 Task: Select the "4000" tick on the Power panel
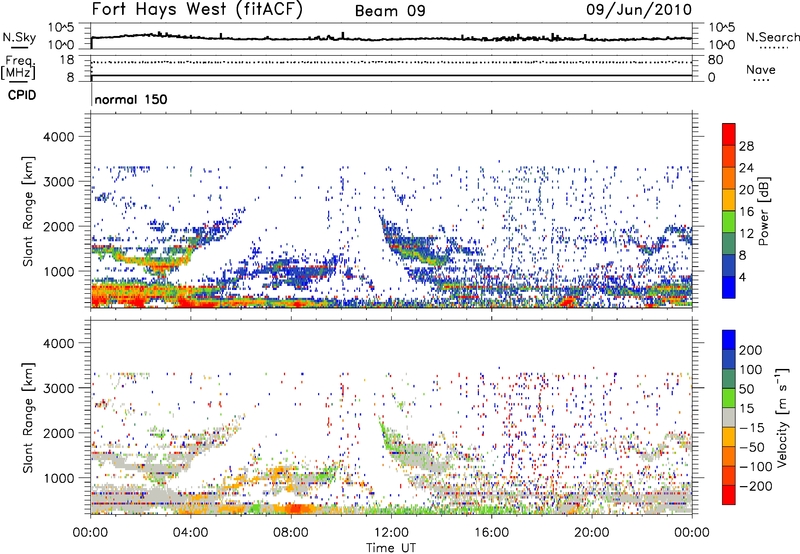(59, 137)
